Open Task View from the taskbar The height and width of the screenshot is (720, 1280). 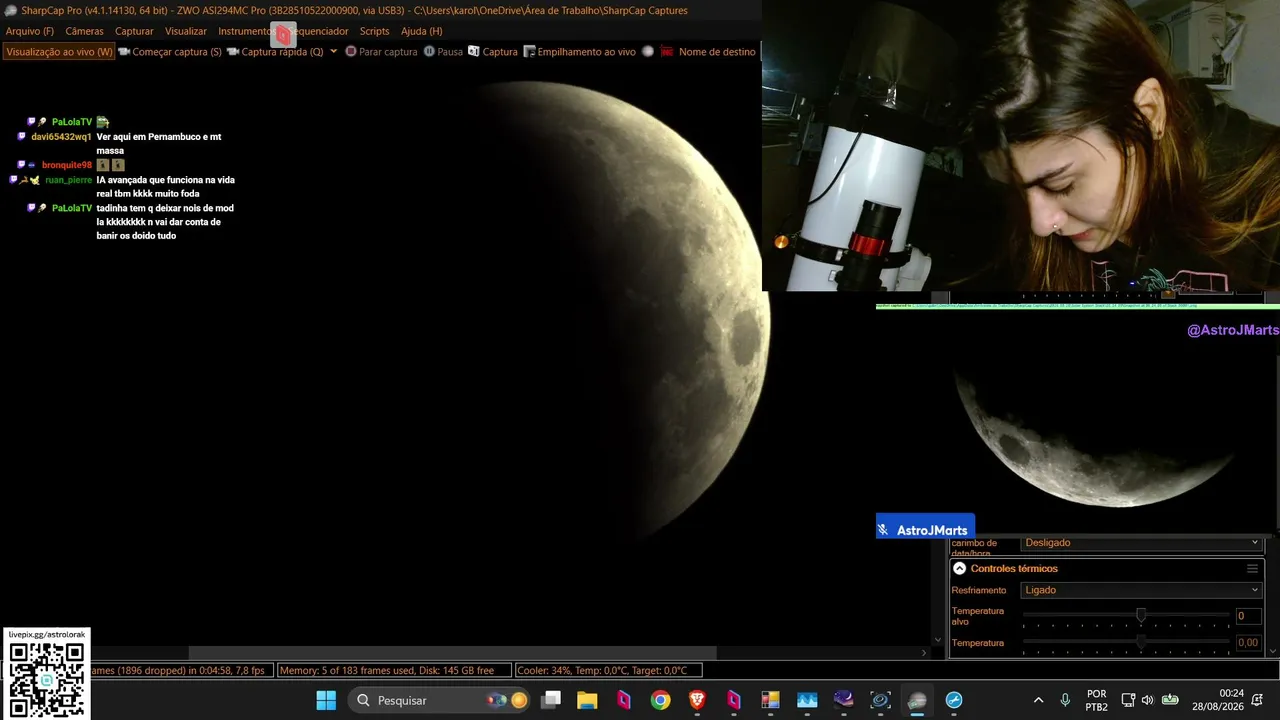551,700
